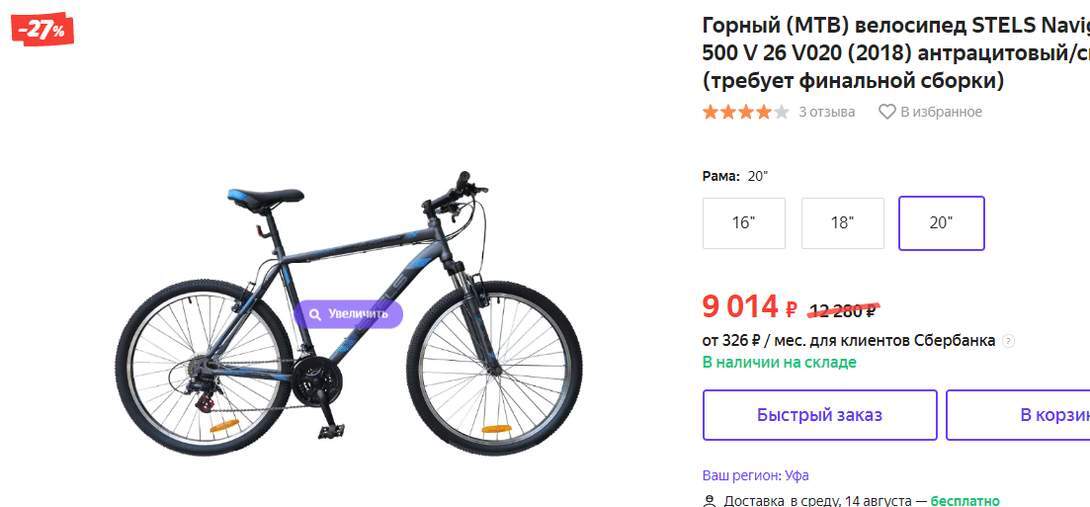Select the 20" frame size
Viewport: 1090px width, 507px height.
coord(941,223)
